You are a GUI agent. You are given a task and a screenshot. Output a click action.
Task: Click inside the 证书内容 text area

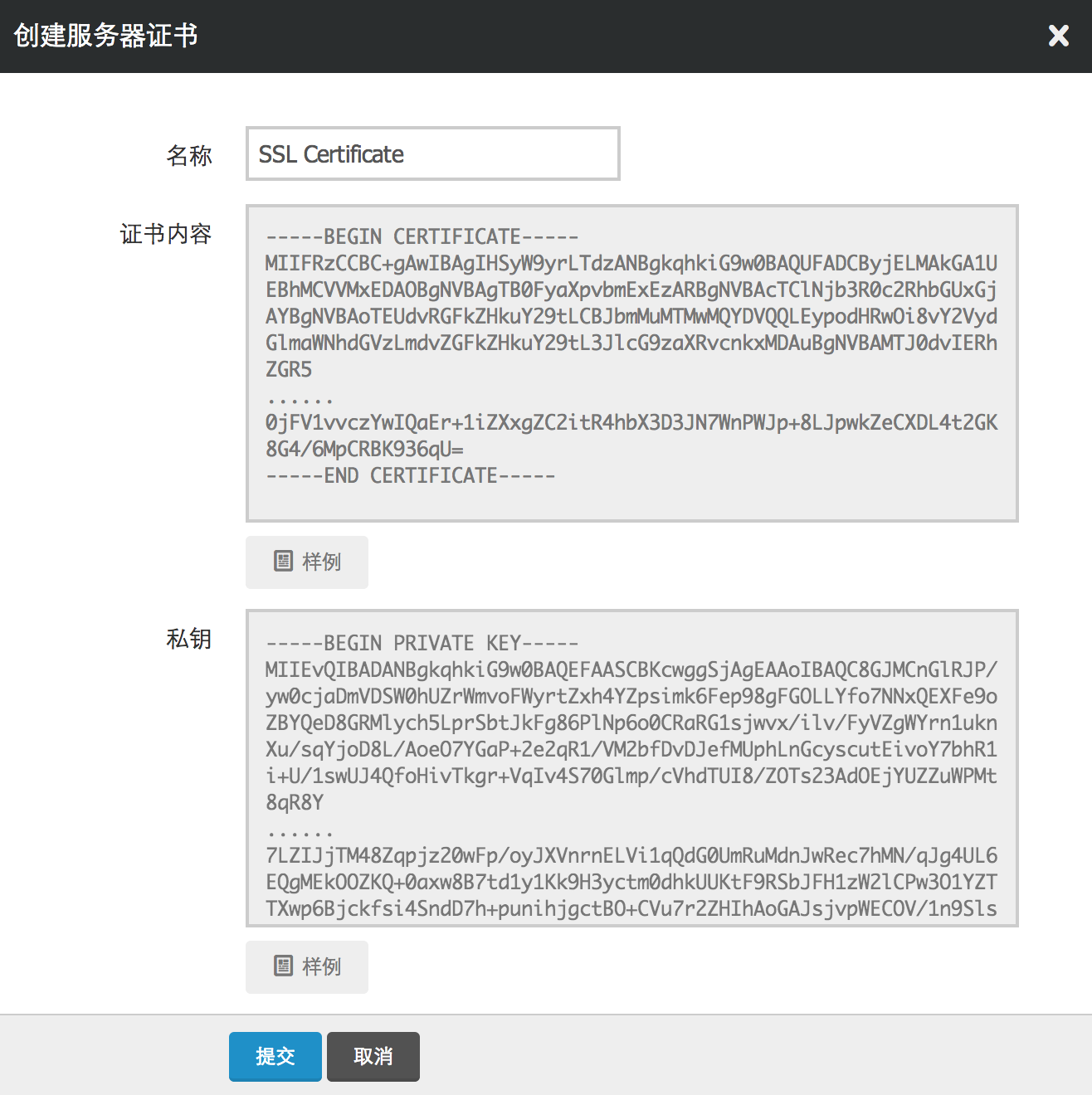click(x=631, y=498)
